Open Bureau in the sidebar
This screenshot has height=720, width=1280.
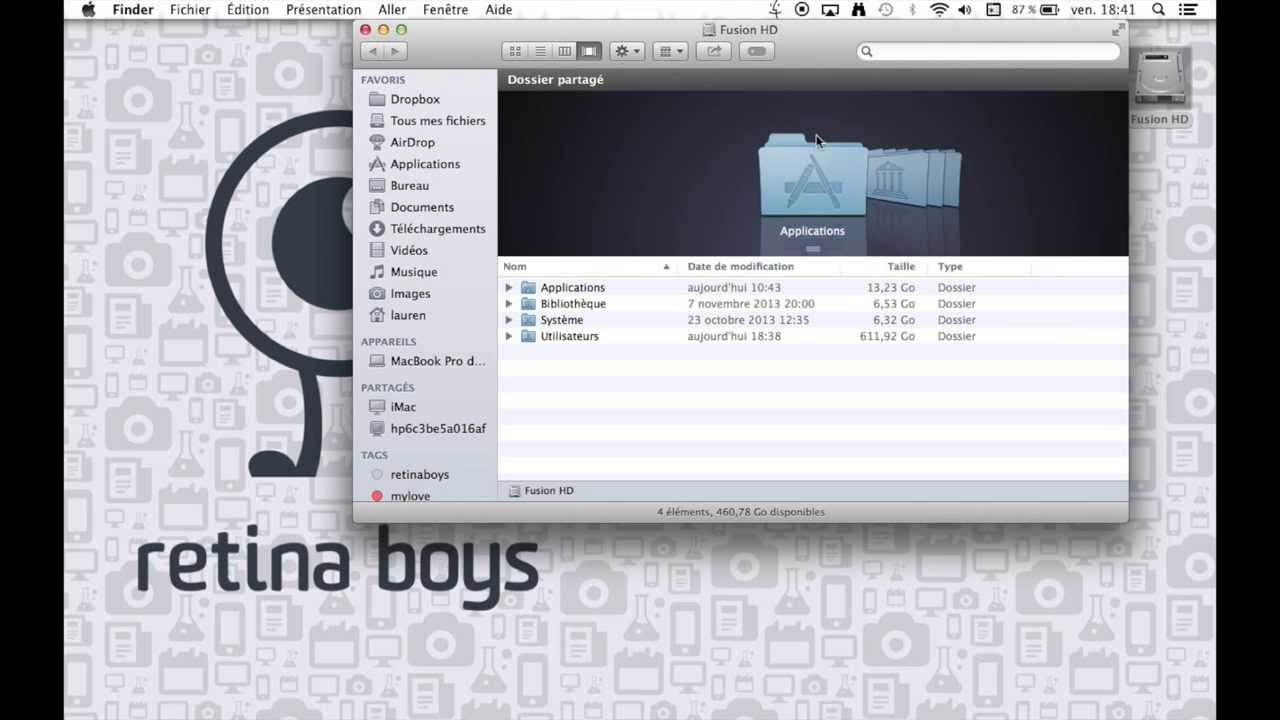tap(409, 186)
